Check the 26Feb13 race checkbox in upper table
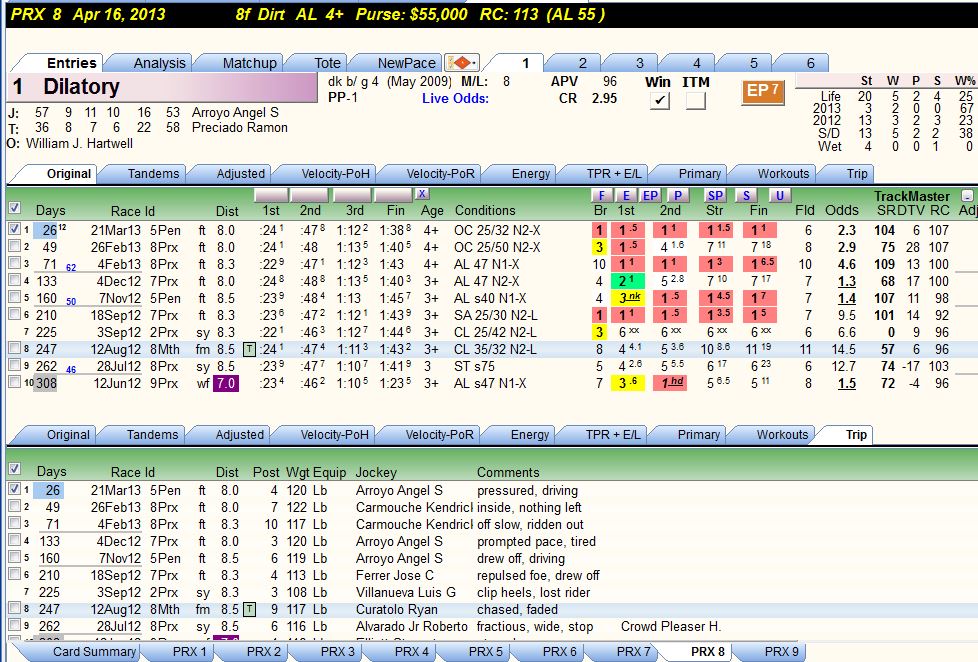This screenshot has height=662, width=978. pyautogui.click(x=14, y=246)
